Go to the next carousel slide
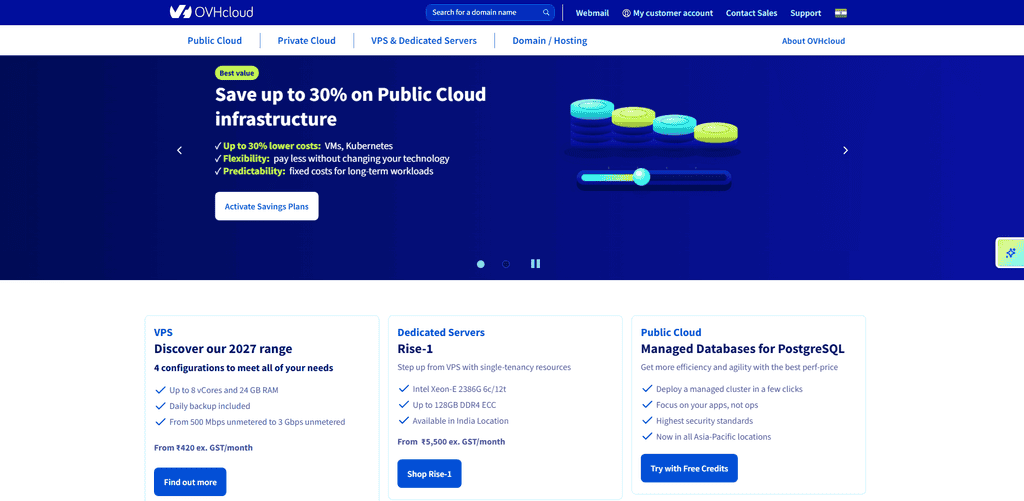The image size is (1024, 501). click(845, 150)
